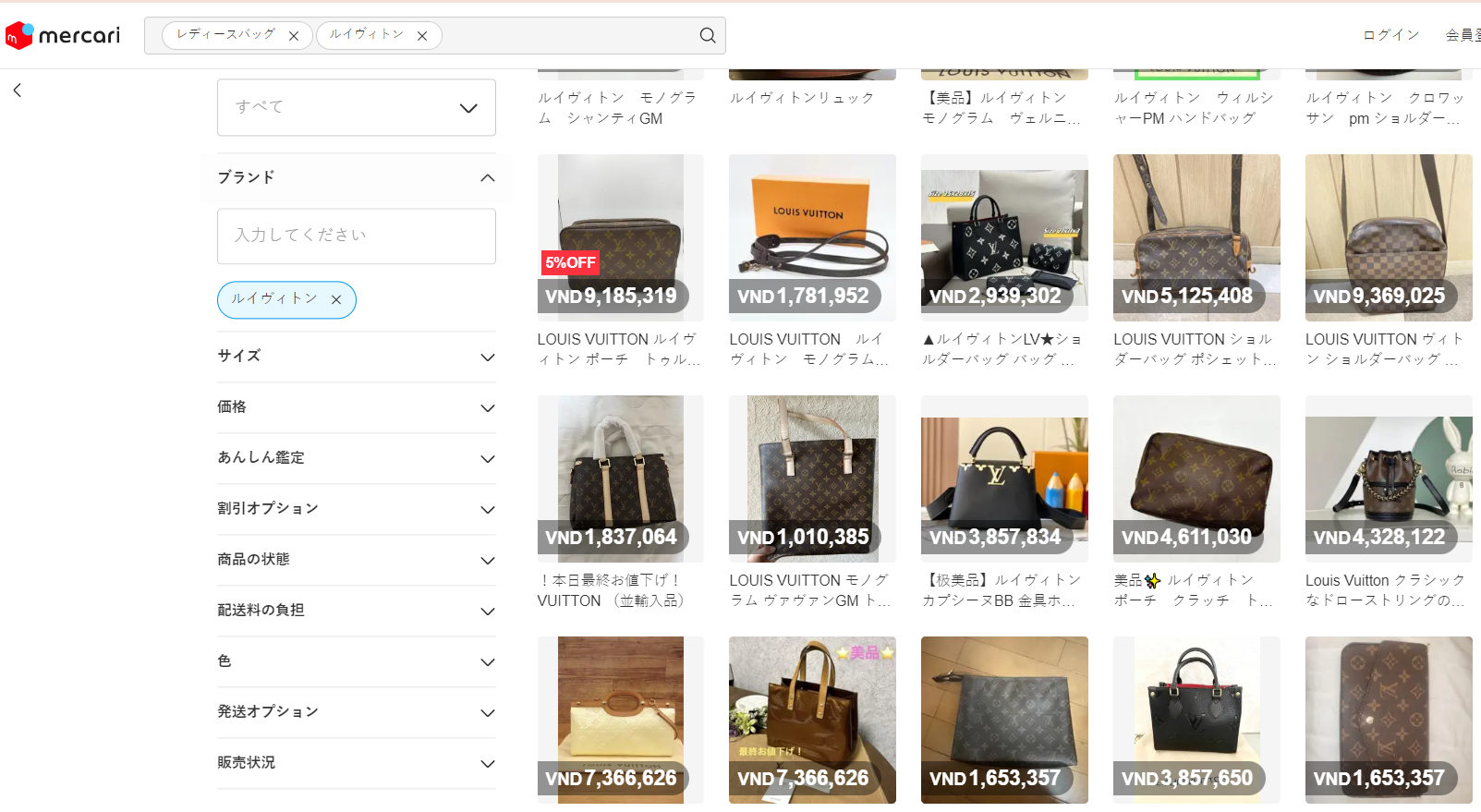
Task: Open the VND7,366,626 brown vernis tote listing
Action: coord(812,720)
